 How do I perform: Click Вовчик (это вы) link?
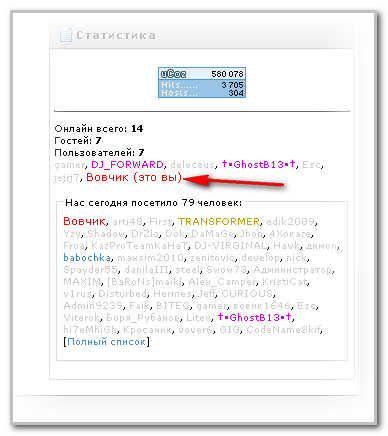[134, 177]
